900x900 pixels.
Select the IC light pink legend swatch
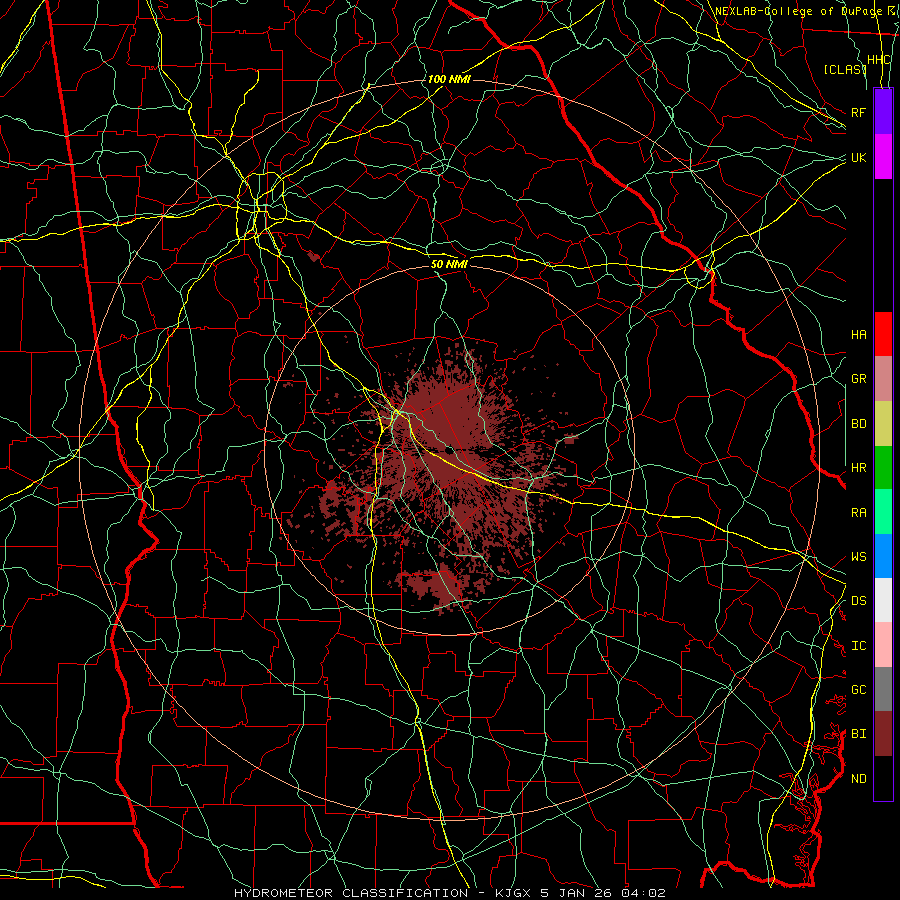(x=883, y=645)
